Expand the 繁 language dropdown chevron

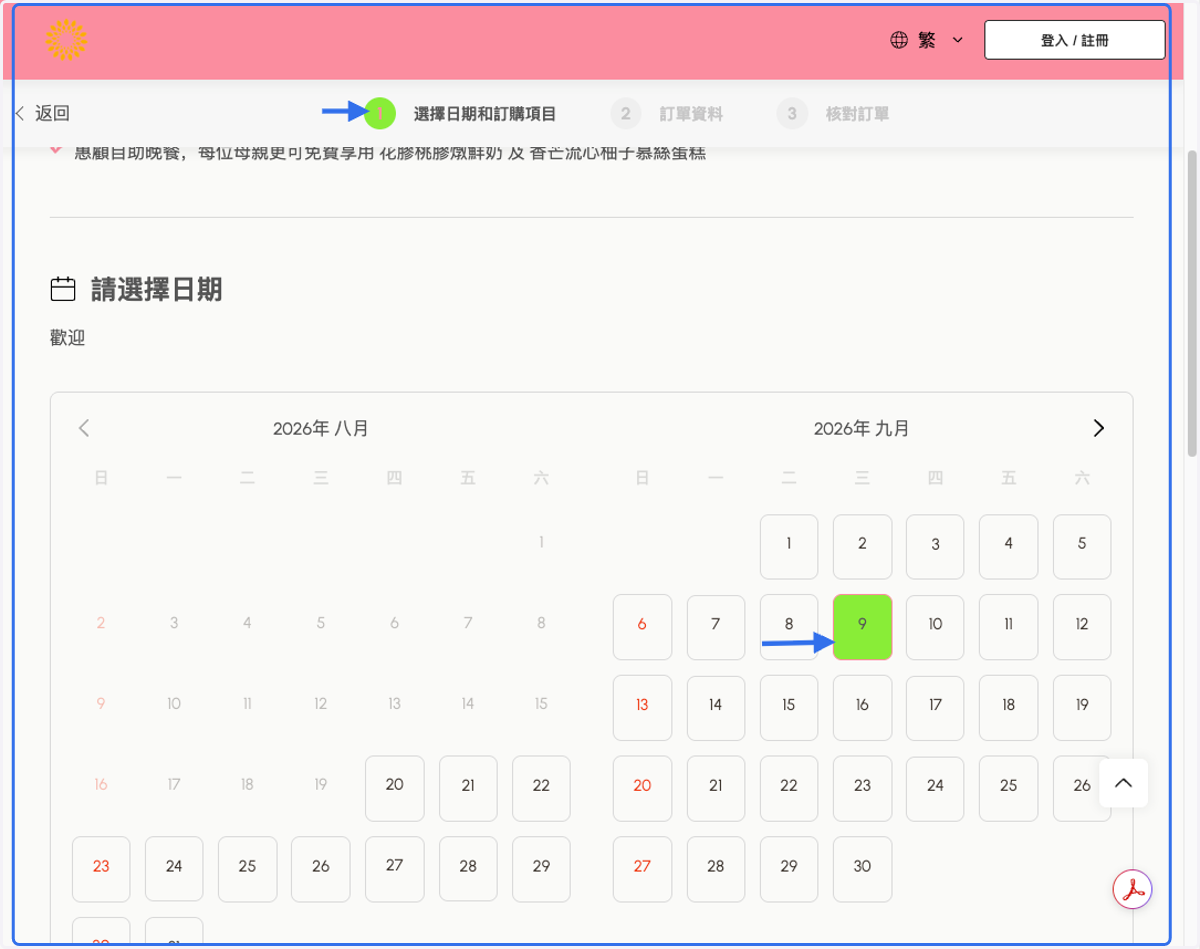[x=957, y=40]
